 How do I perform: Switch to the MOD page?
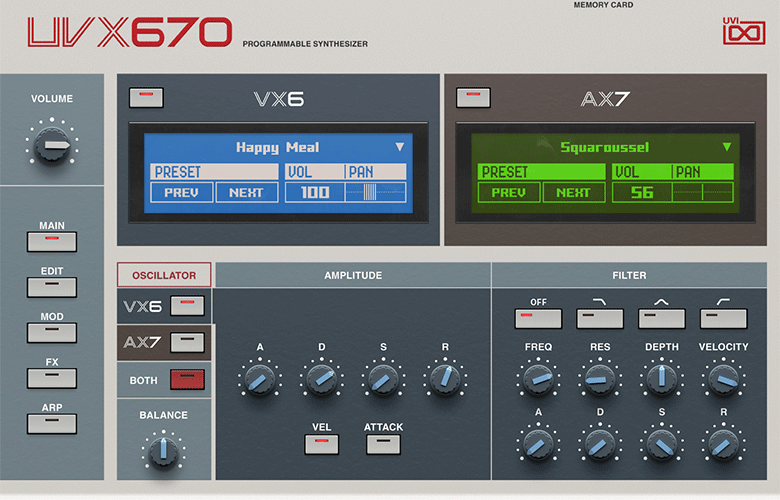(x=52, y=333)
